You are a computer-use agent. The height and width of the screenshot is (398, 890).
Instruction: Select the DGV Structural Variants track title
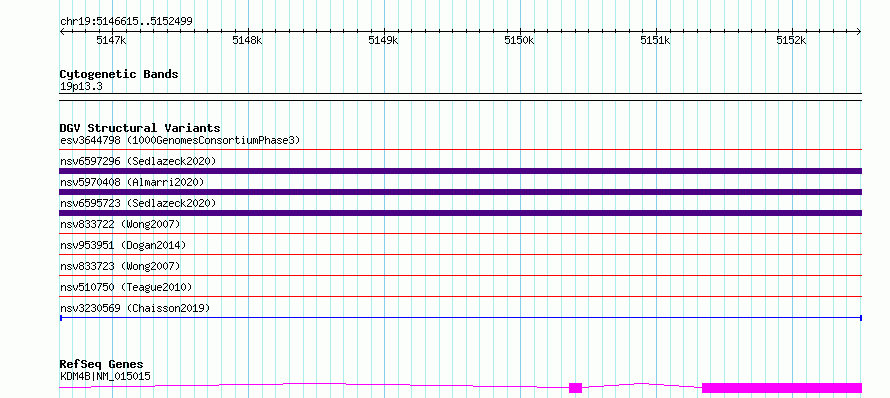click(x=140, y=128)
